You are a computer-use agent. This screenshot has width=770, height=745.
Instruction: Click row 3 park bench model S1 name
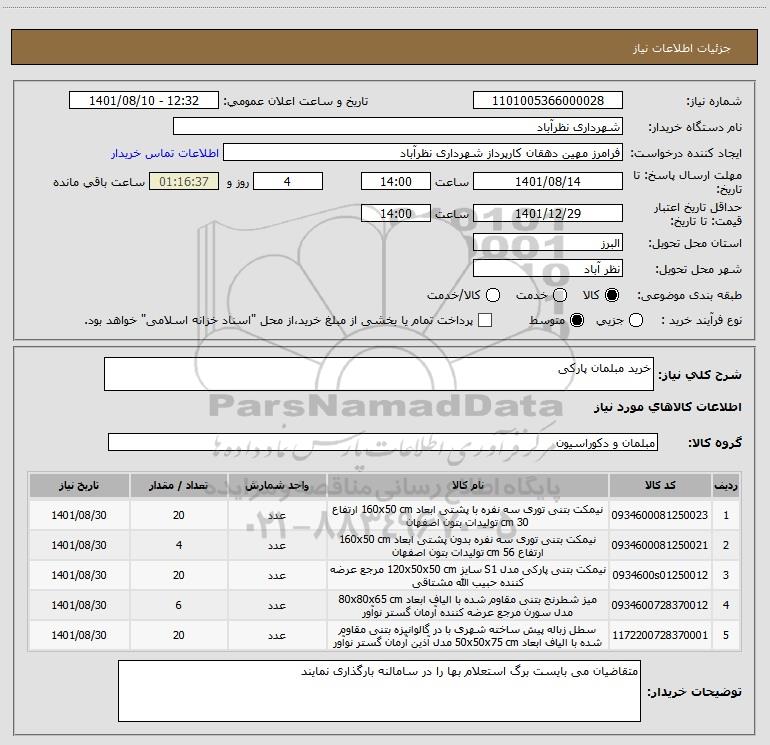468,576
